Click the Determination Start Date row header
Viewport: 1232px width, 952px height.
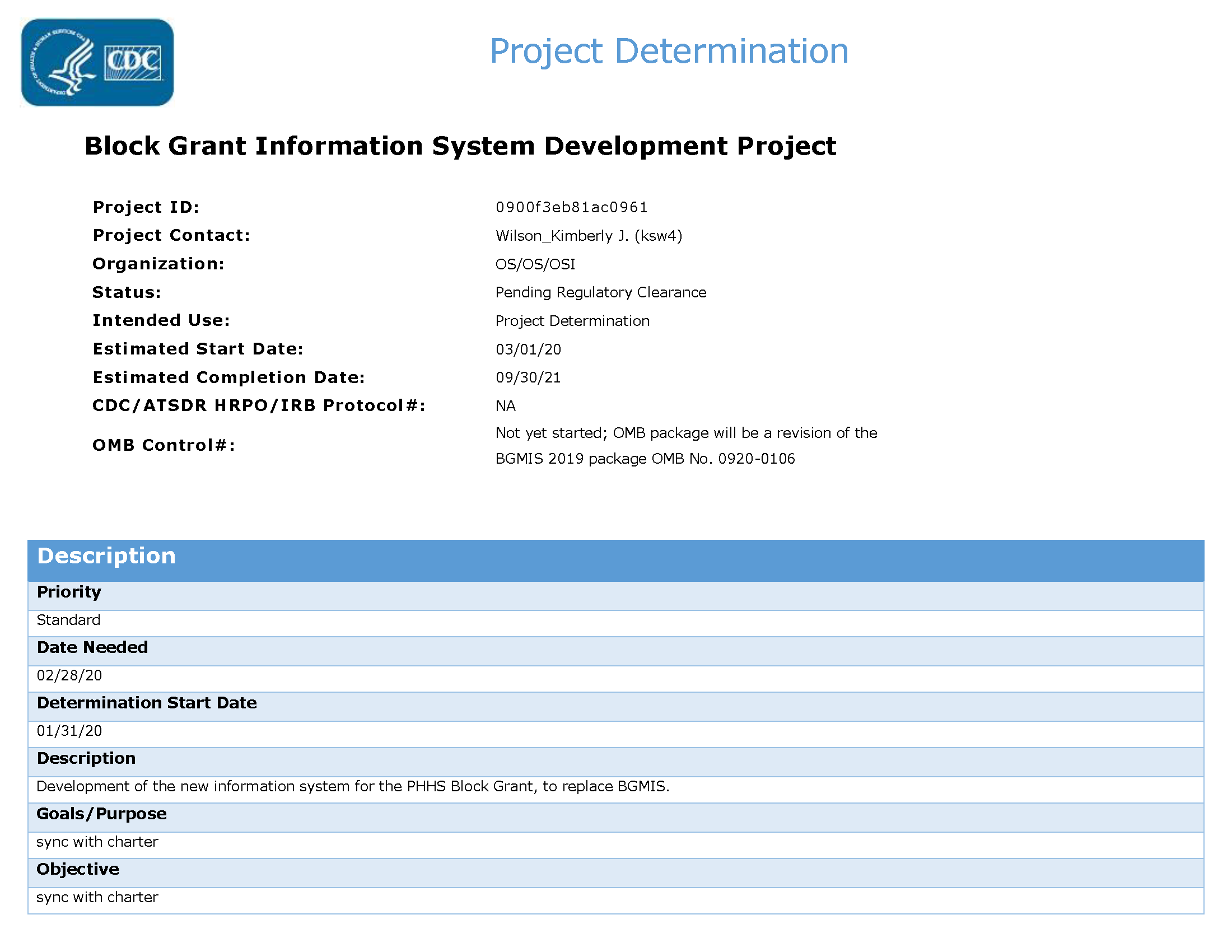coord(147,703)
